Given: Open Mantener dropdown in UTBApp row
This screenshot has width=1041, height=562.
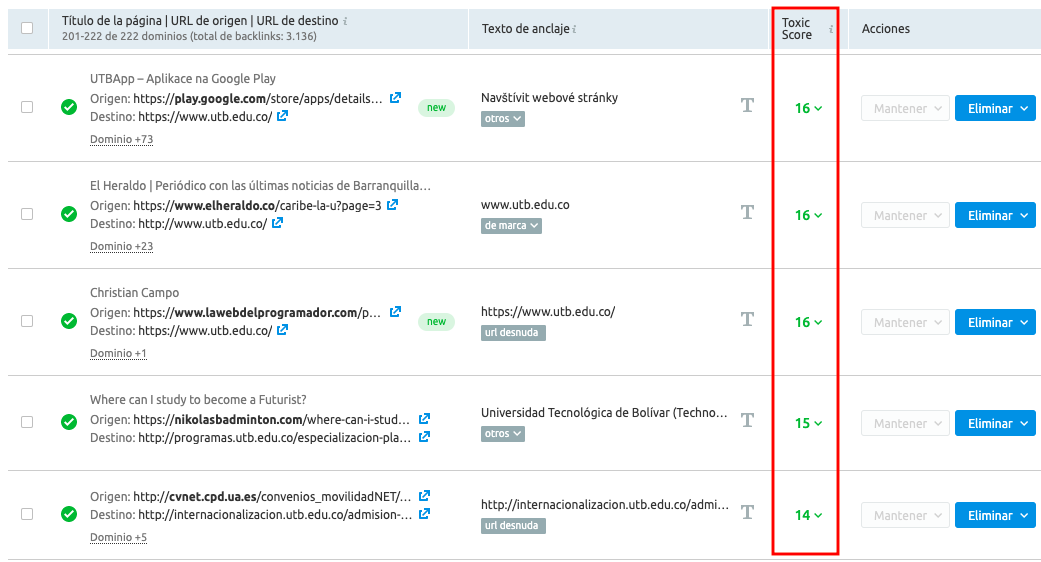Looking at the screenshot, I should click(x=906, y=109).
